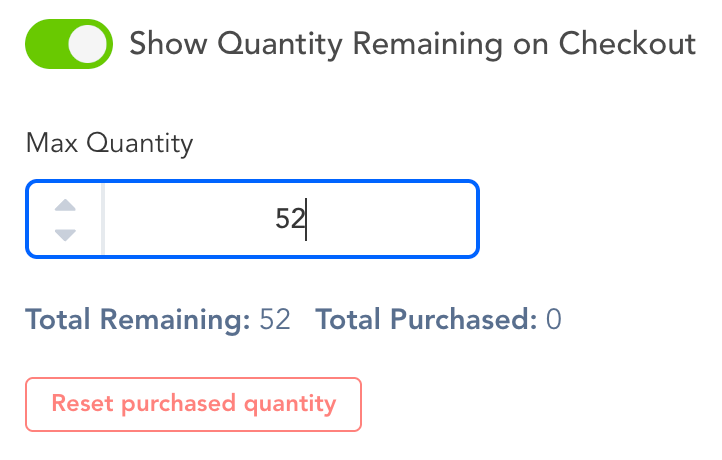This screenshot has width=722, height=460.
Task: Click the word Checkout in the toggle label
Action: click(x=626, y=44)
